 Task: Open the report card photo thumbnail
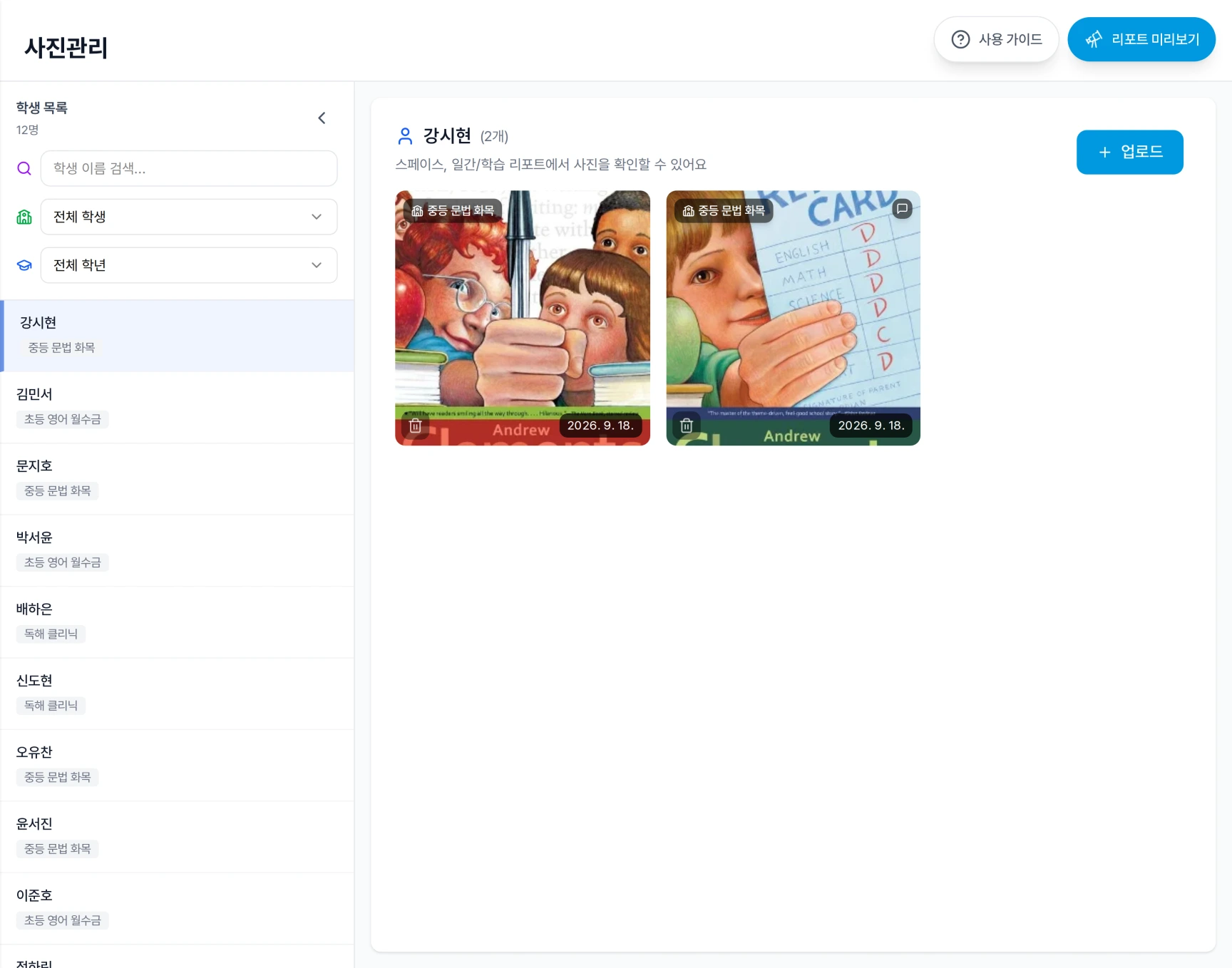793,318
